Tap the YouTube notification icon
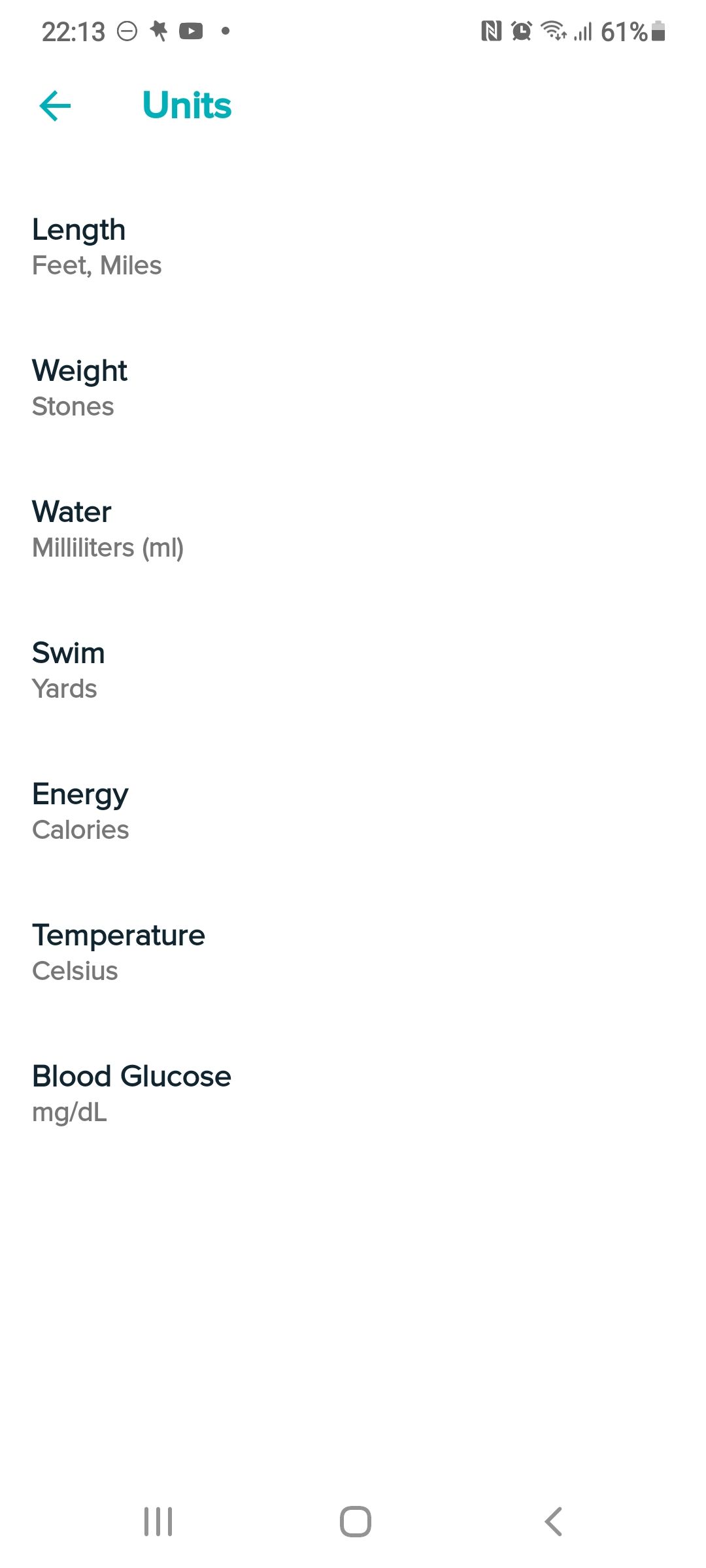The width and height of the screenshot is (706, 1568). 191,31
